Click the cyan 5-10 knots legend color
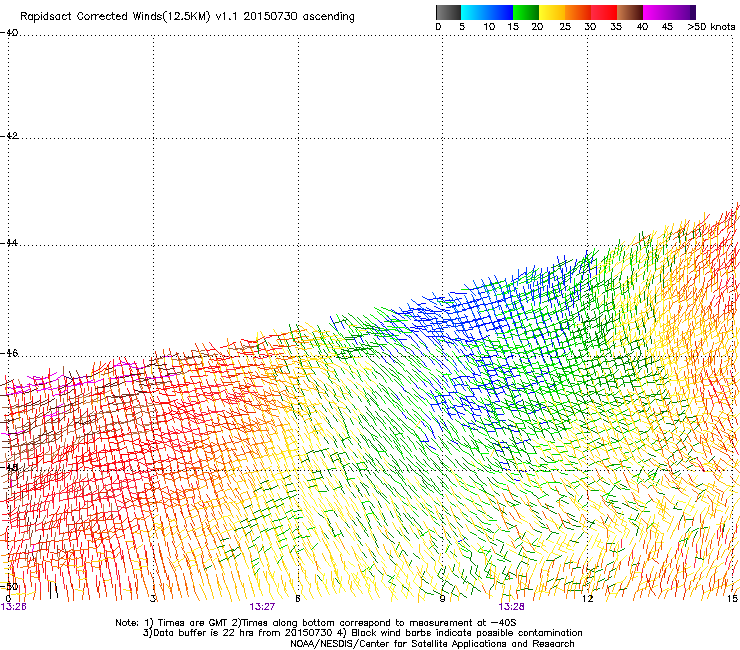 (474, 12)
